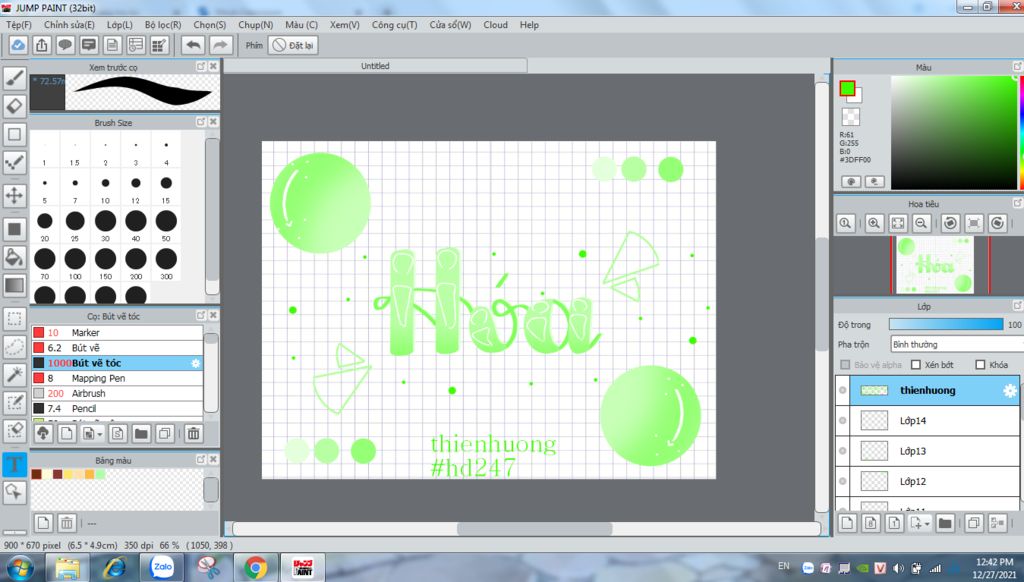Screen dimensions: 1024x582
Task: Click the speech bubble icon in the top toolbar
Action: (65, 45)
